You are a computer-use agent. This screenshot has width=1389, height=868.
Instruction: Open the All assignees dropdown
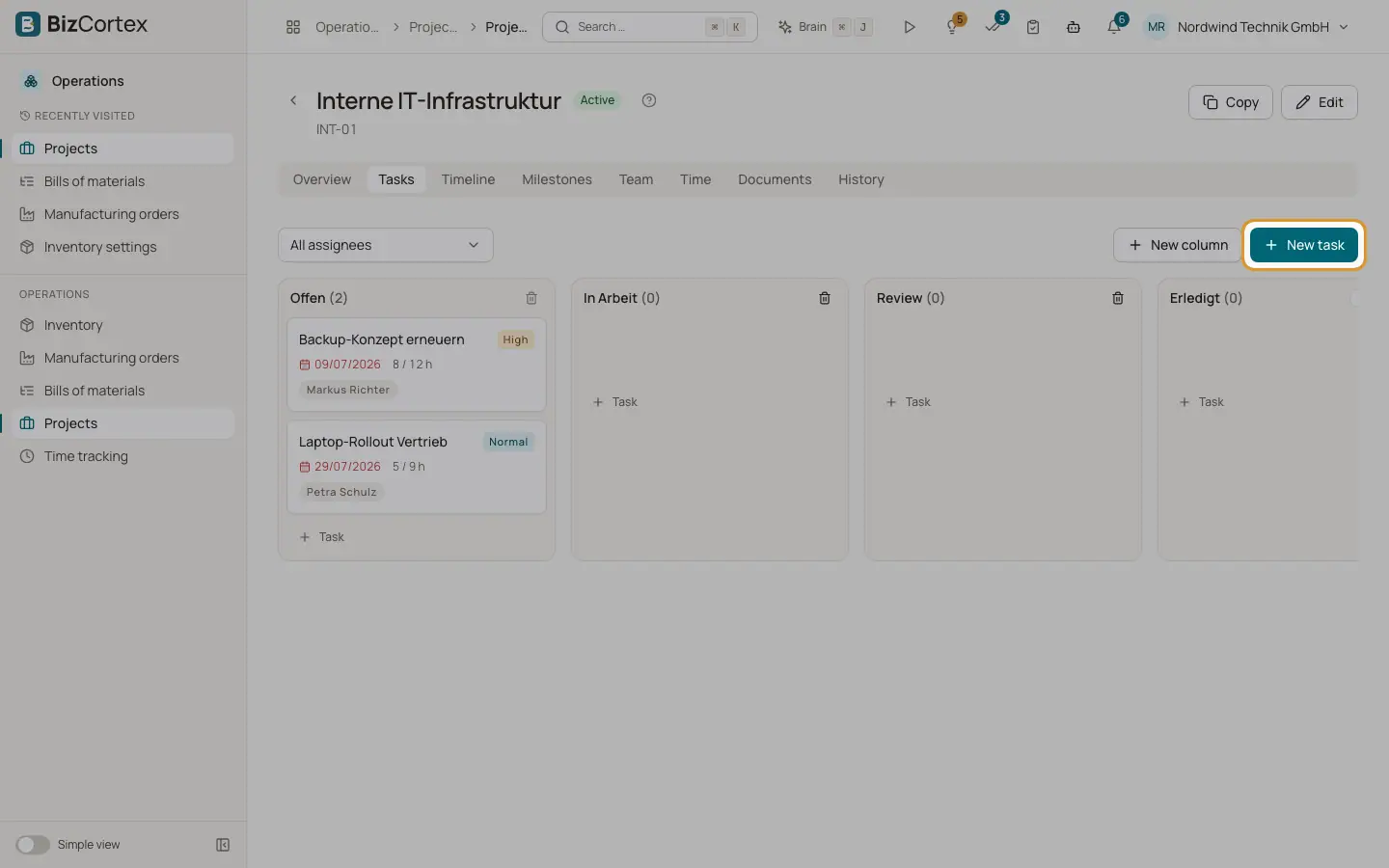pyautogui.click(x=386, y=245)
